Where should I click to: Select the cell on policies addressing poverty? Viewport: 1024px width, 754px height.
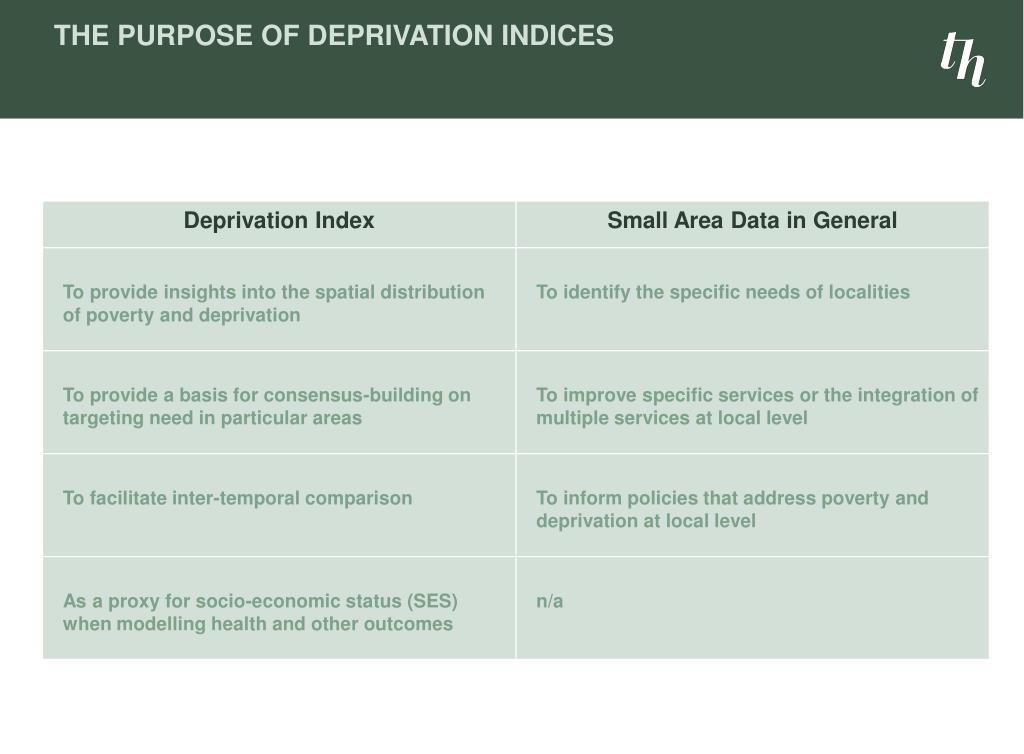click(752, 506)
